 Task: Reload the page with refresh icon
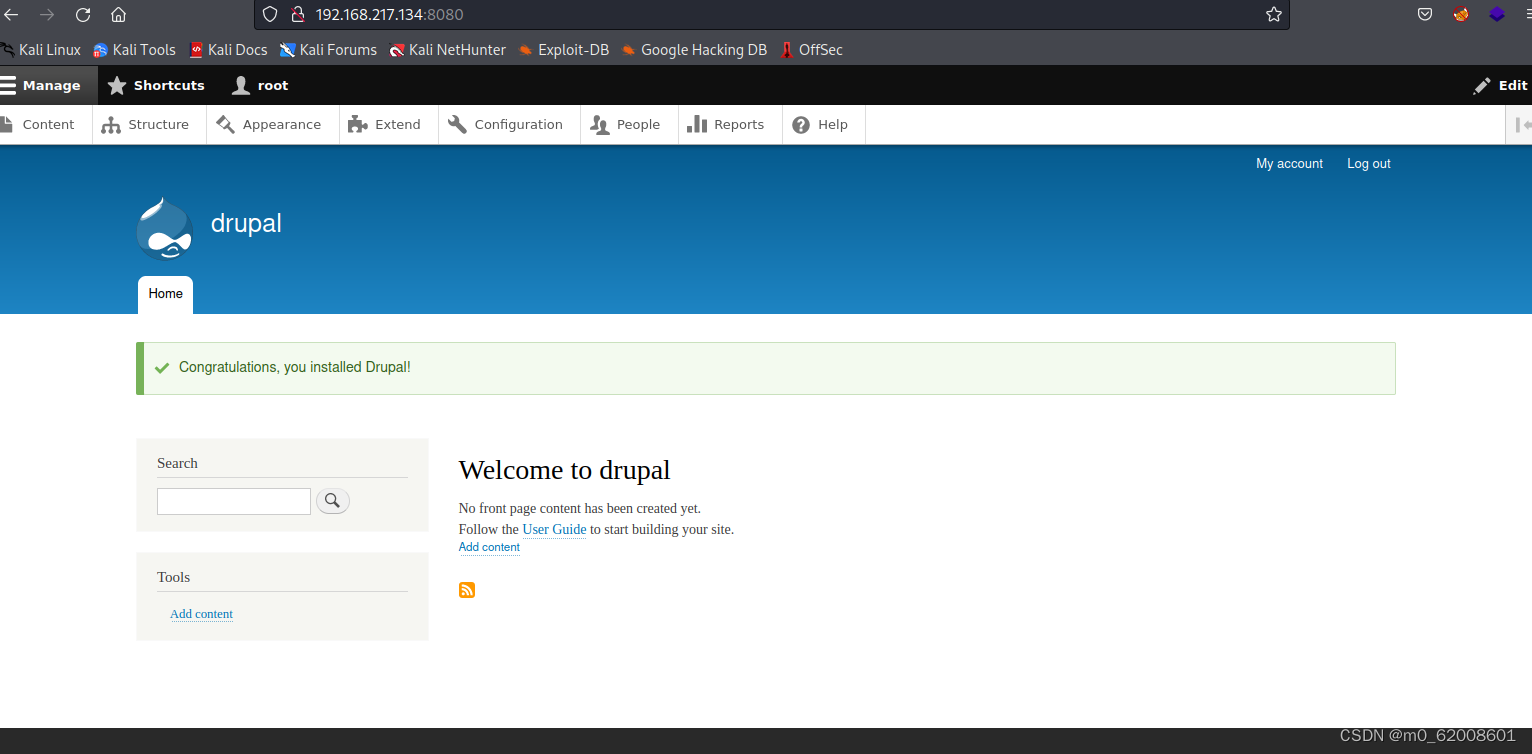pyautogui.click(x=83, y=15)
